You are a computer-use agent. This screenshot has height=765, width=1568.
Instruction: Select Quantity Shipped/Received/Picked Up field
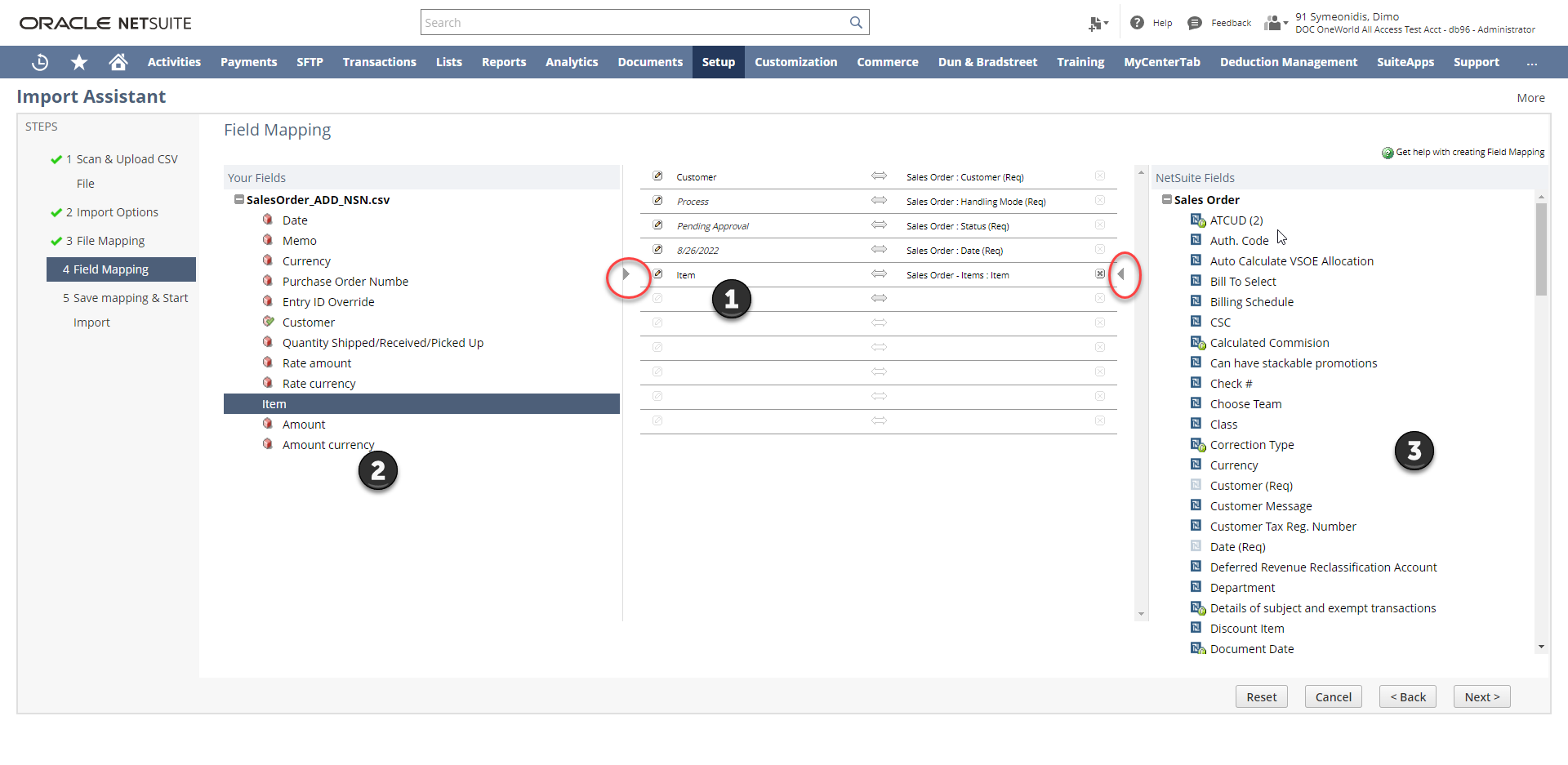(x=383, y=343)
